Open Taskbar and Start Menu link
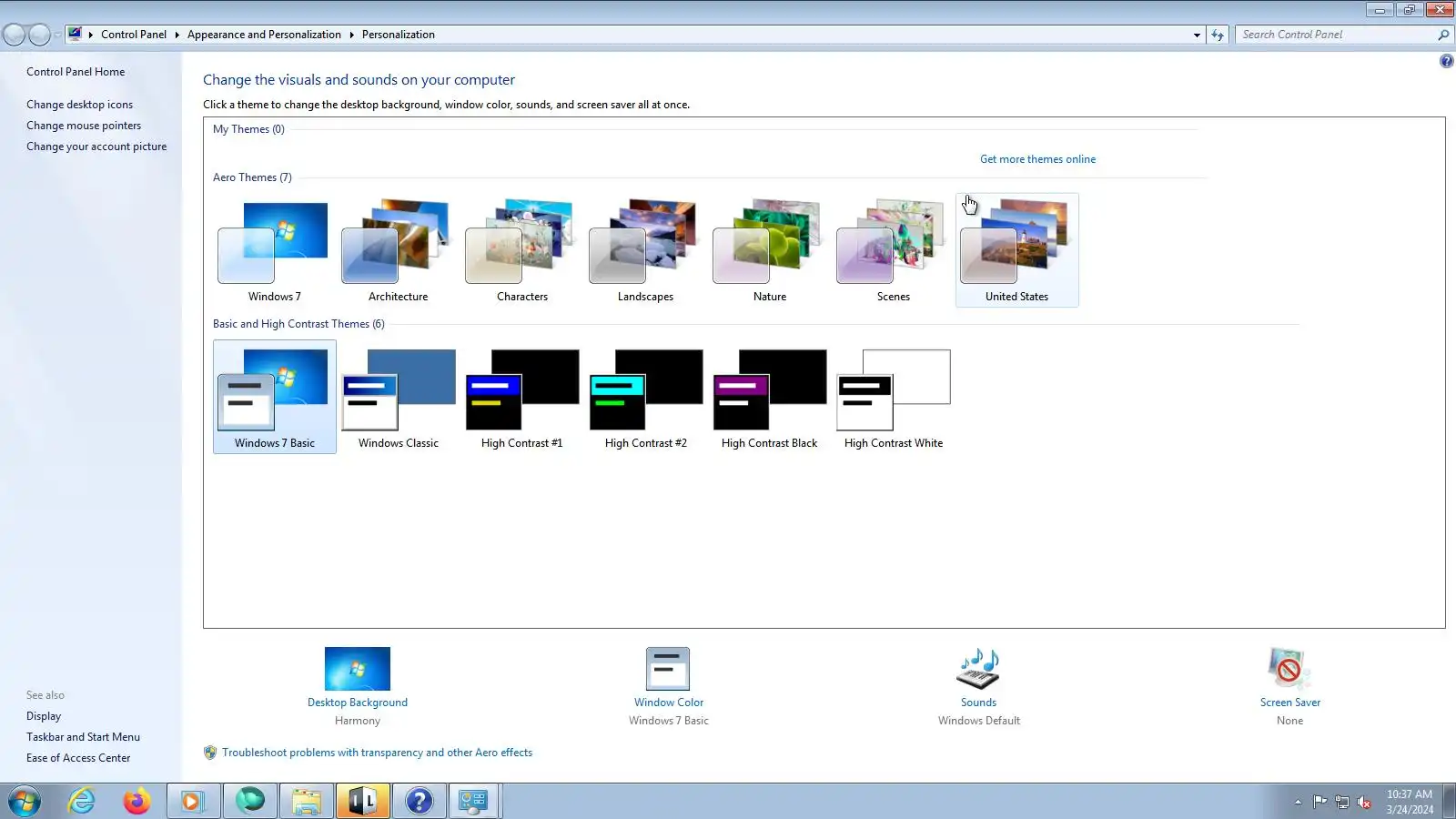The height and width of the screenshot is (819, 1456). pos(83,737)
